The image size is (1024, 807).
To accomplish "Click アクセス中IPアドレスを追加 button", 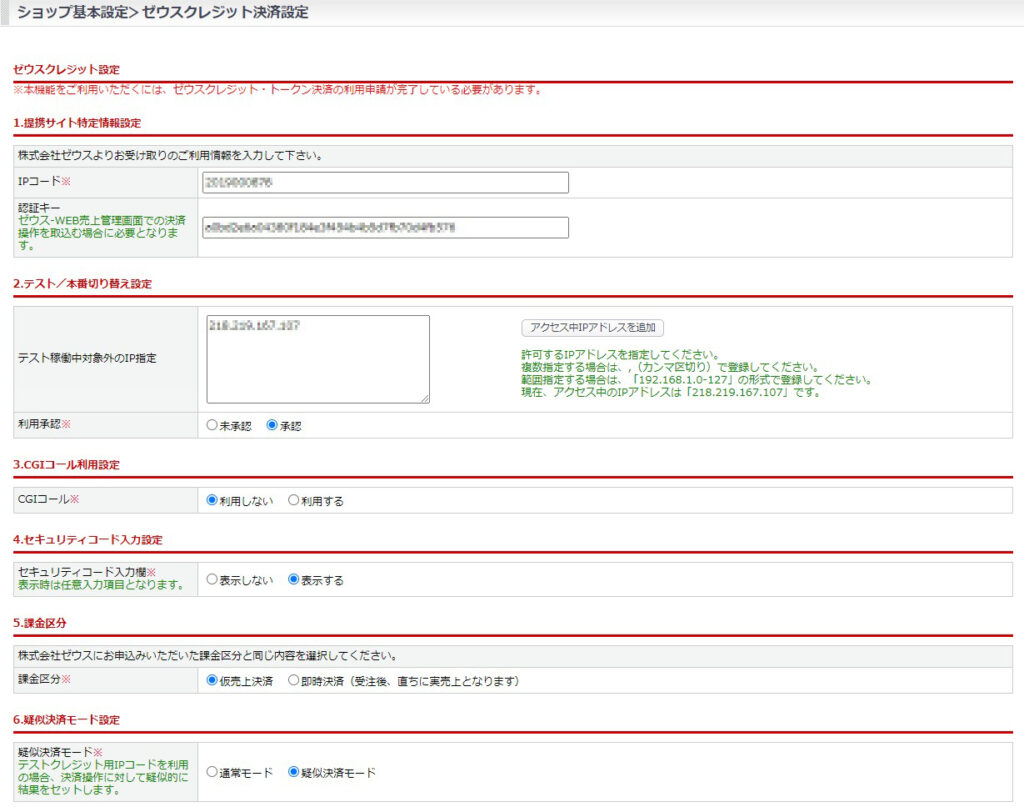I will (592, 328).
